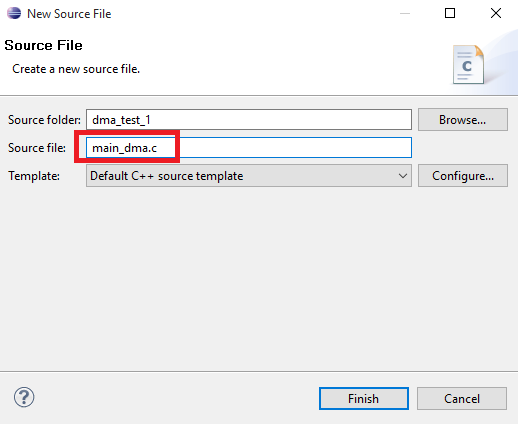Click the 'Template:' label
Image resolution: width=518 pixels, height=424 pixels.
tap(34, 176)
